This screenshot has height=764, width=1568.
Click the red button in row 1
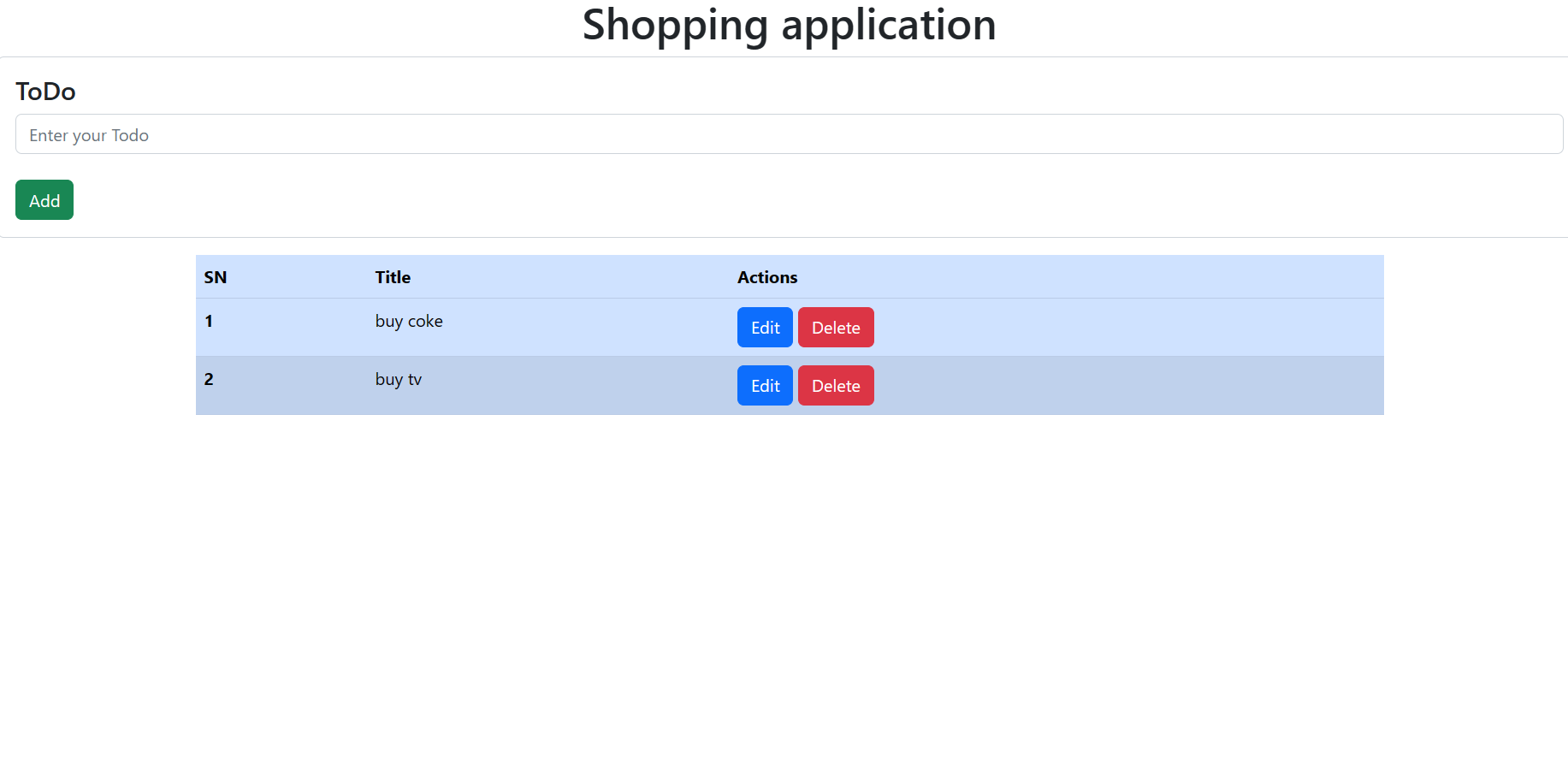[835, 328]
